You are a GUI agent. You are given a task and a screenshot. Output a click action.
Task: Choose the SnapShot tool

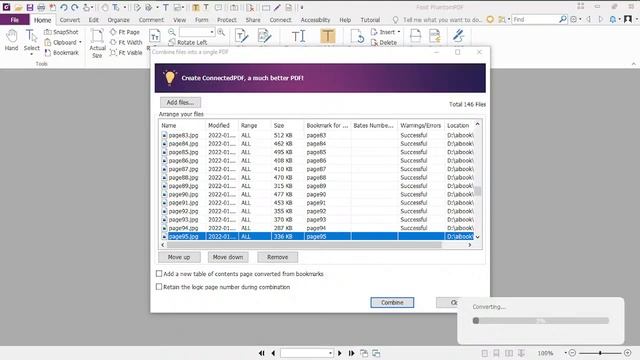(x=61, y=32)
